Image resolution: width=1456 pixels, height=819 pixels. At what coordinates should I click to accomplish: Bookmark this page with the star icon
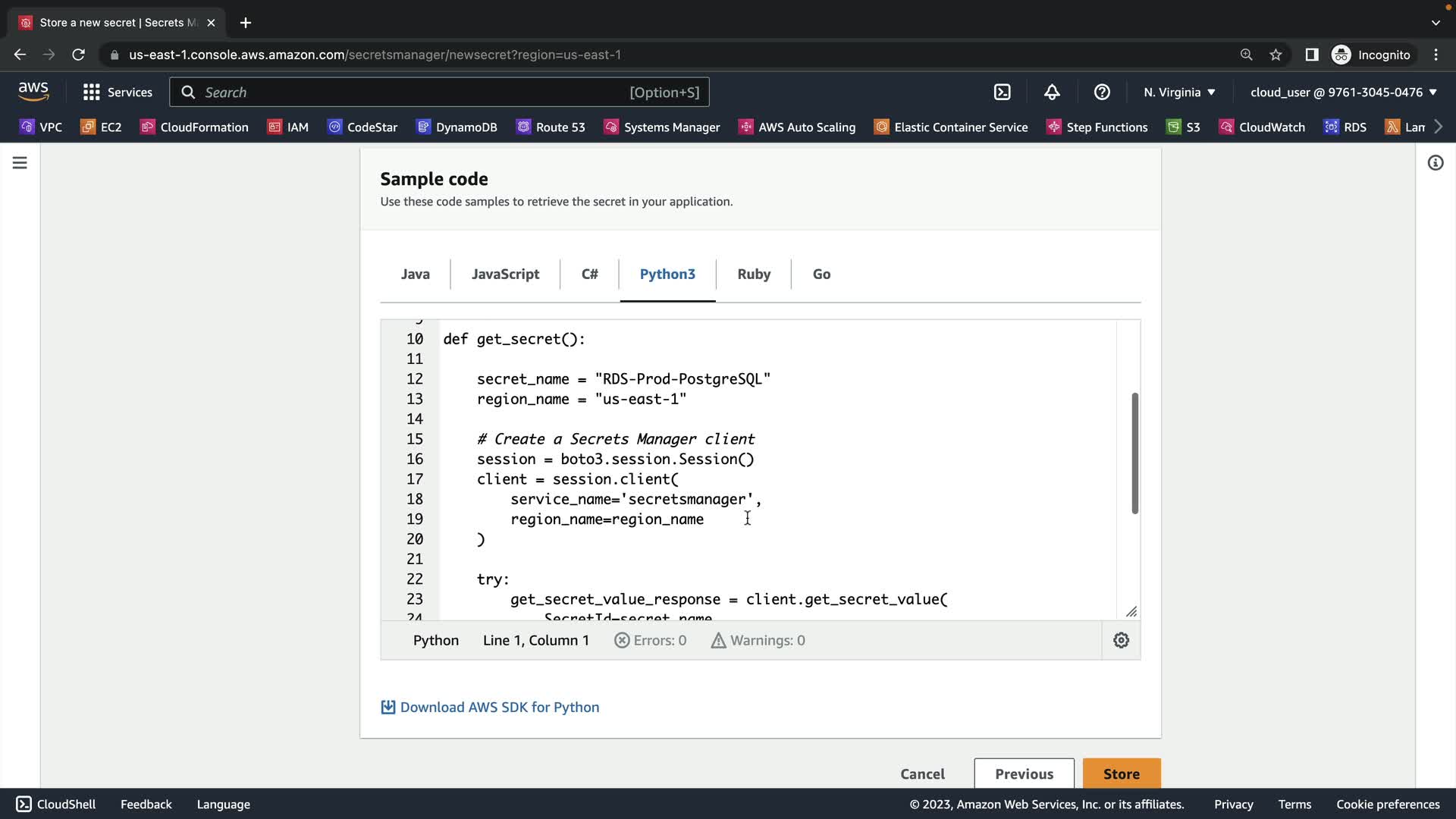(x=1276, y=55)
